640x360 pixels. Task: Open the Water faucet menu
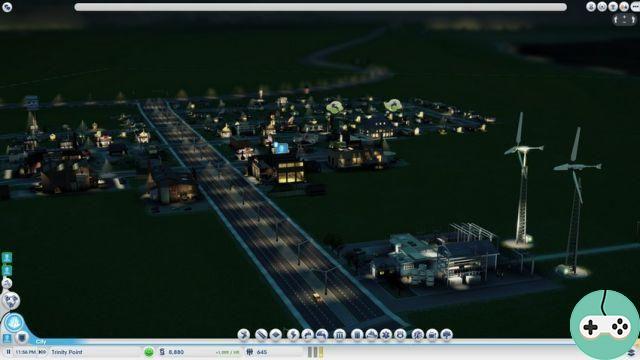[x=308, y=335]
